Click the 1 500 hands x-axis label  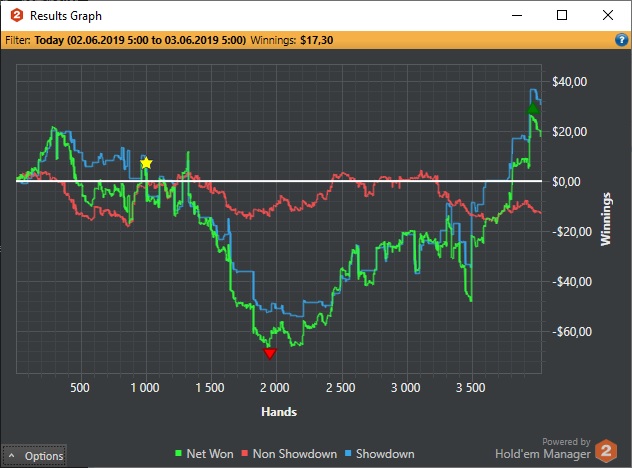coord(210,388)
